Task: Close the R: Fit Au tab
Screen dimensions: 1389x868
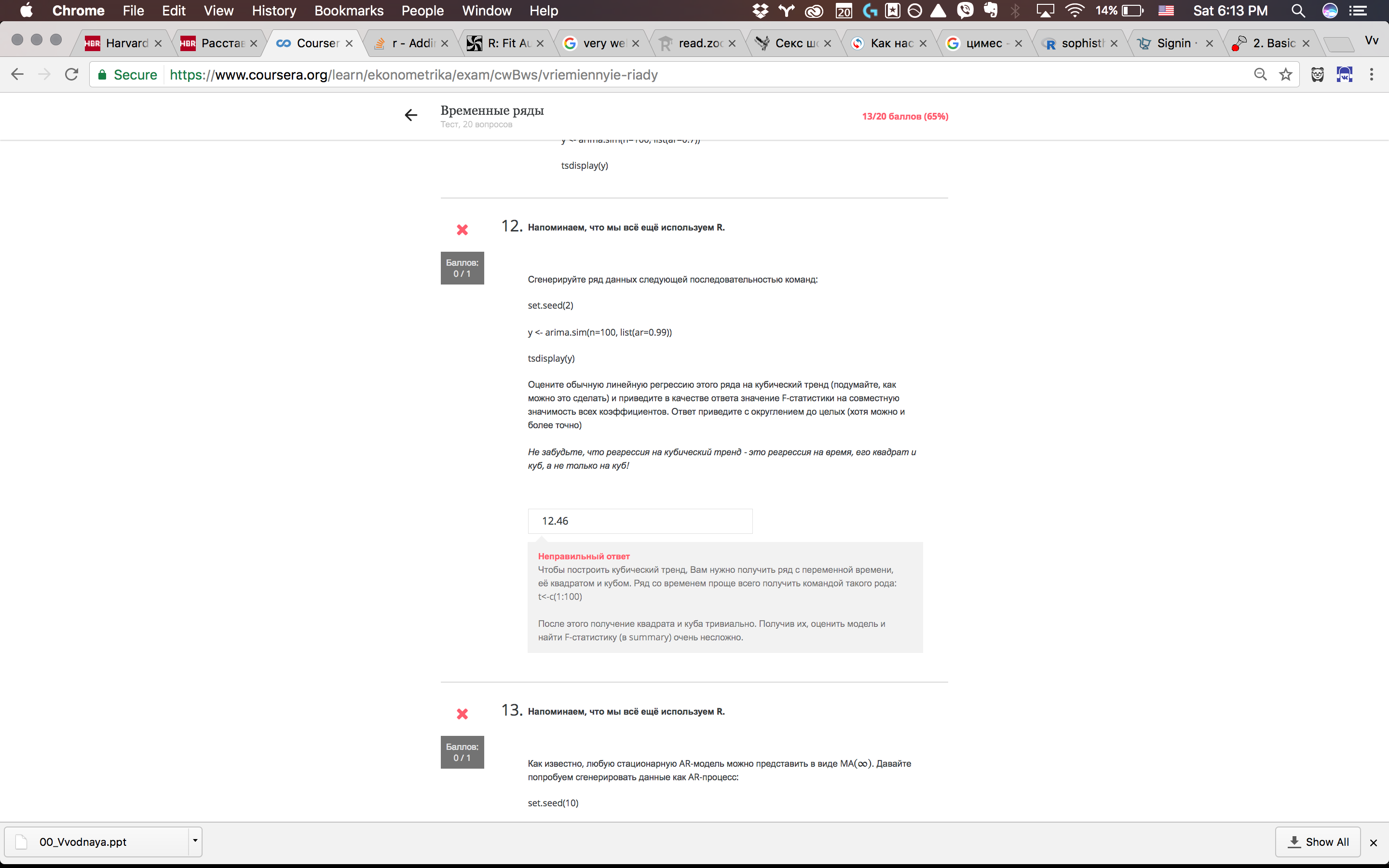Action: (540, 43)
